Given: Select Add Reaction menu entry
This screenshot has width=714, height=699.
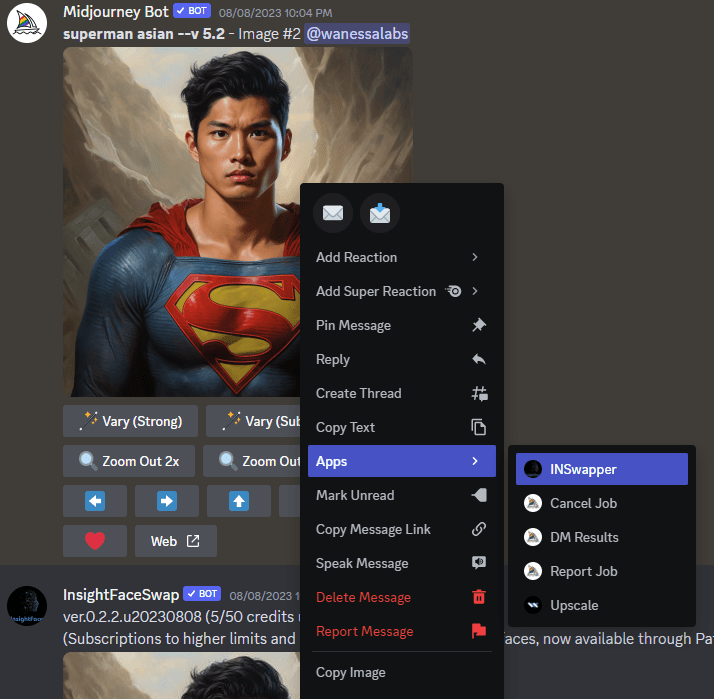Looking at the screenshot, I should (402, 257).
